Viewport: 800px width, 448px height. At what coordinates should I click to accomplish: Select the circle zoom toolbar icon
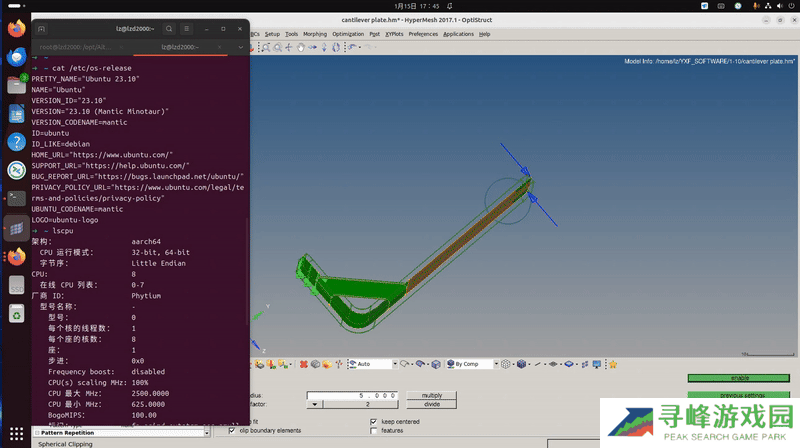(266, 47)
